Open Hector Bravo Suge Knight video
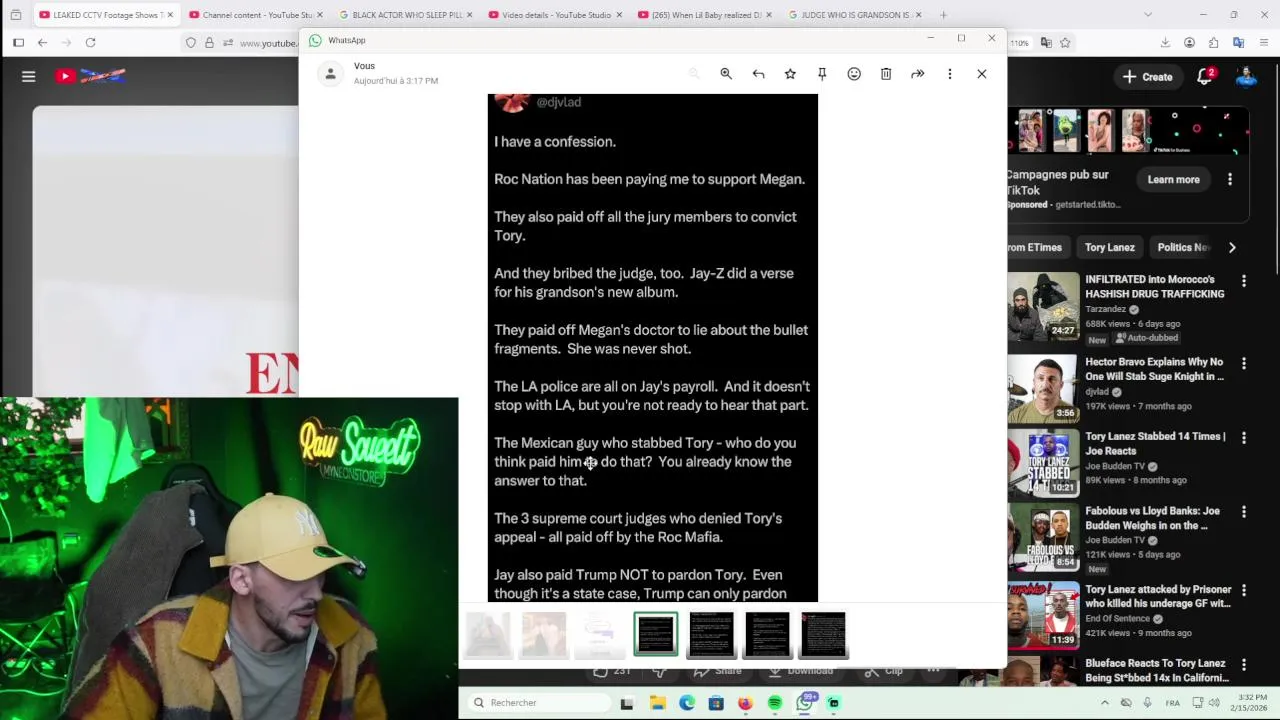Image resolution: width=1280 pixels, height=720 pixels. coord(1154,369)
